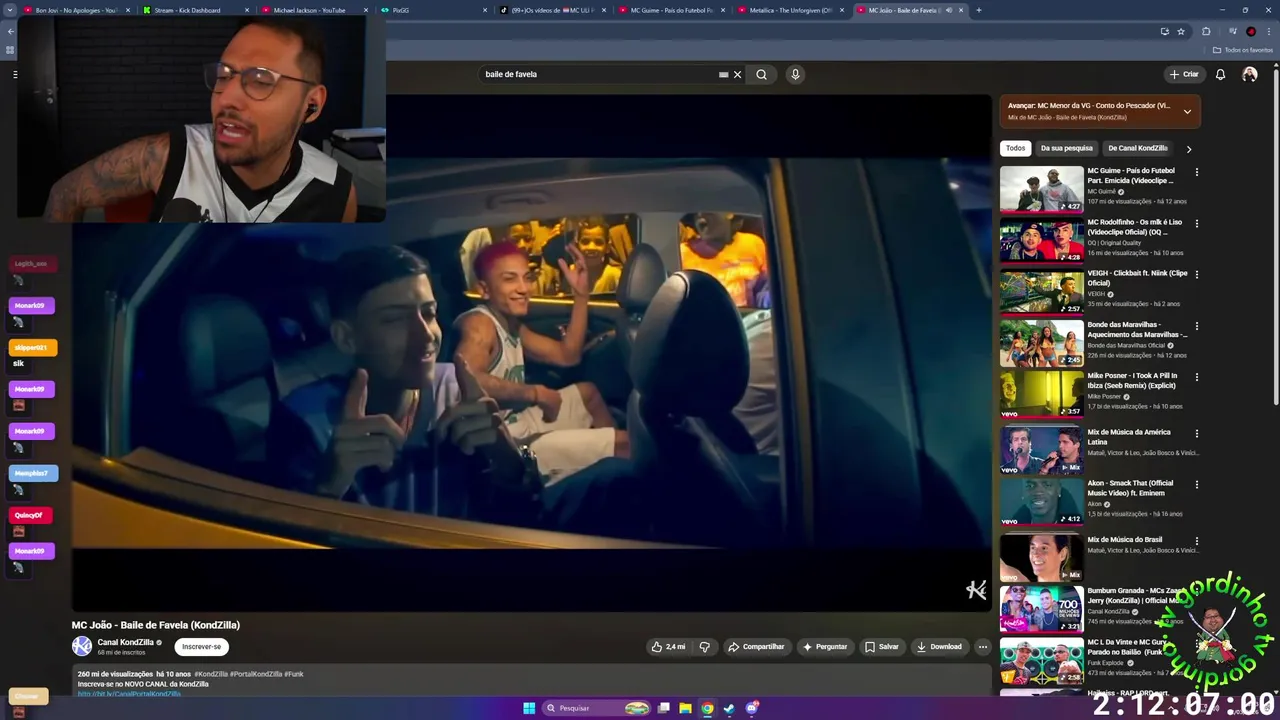Screen dimensions: 1280x720
Task: Switch to the Bon Jovi No Apologies tab
Action: tap(77, 10)
